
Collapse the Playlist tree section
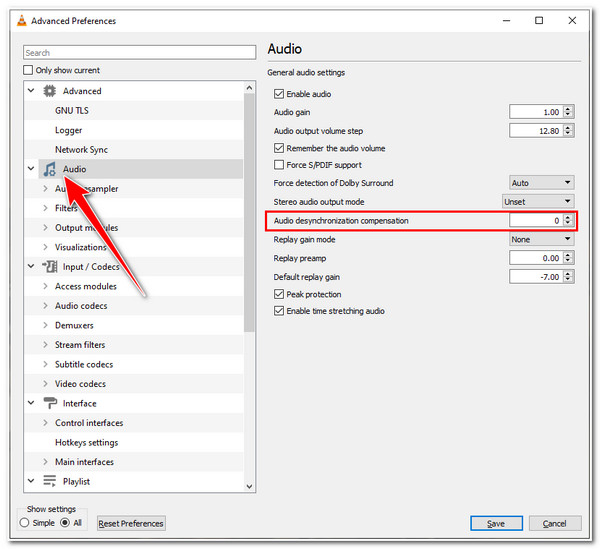pos(31,481)
